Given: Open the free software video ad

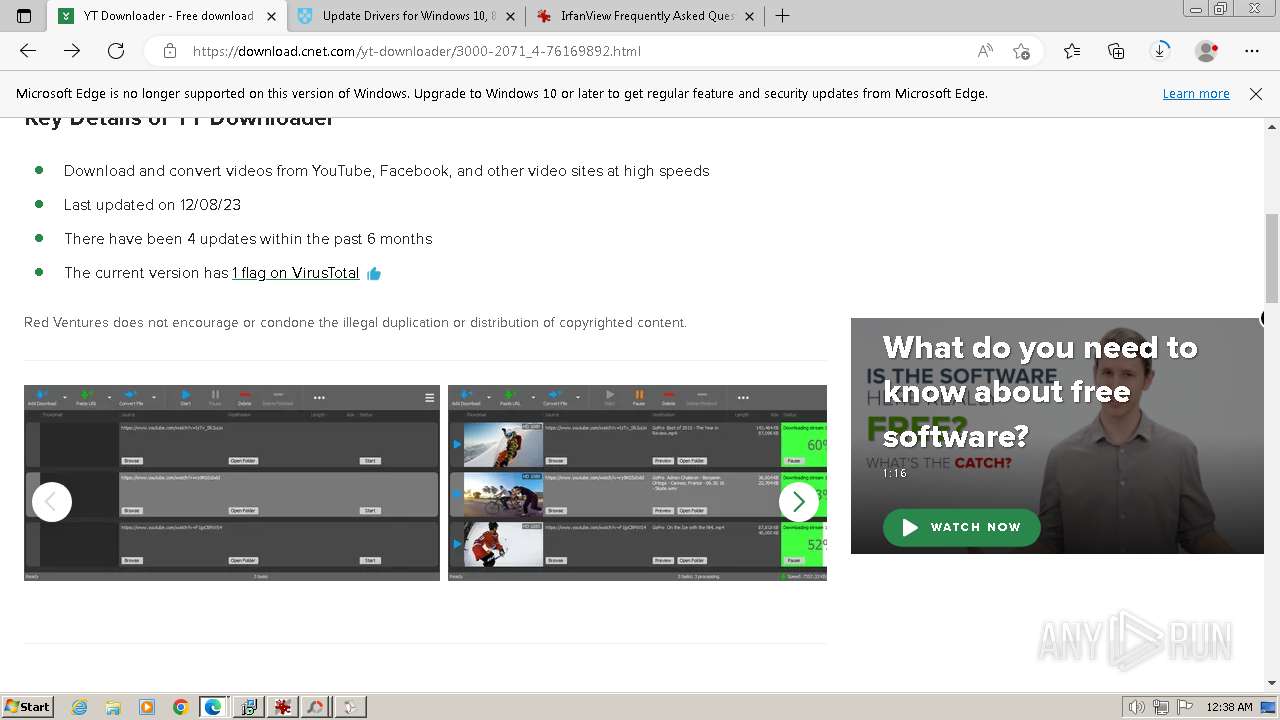Looking at the screenshot, I should (1057, 436).
